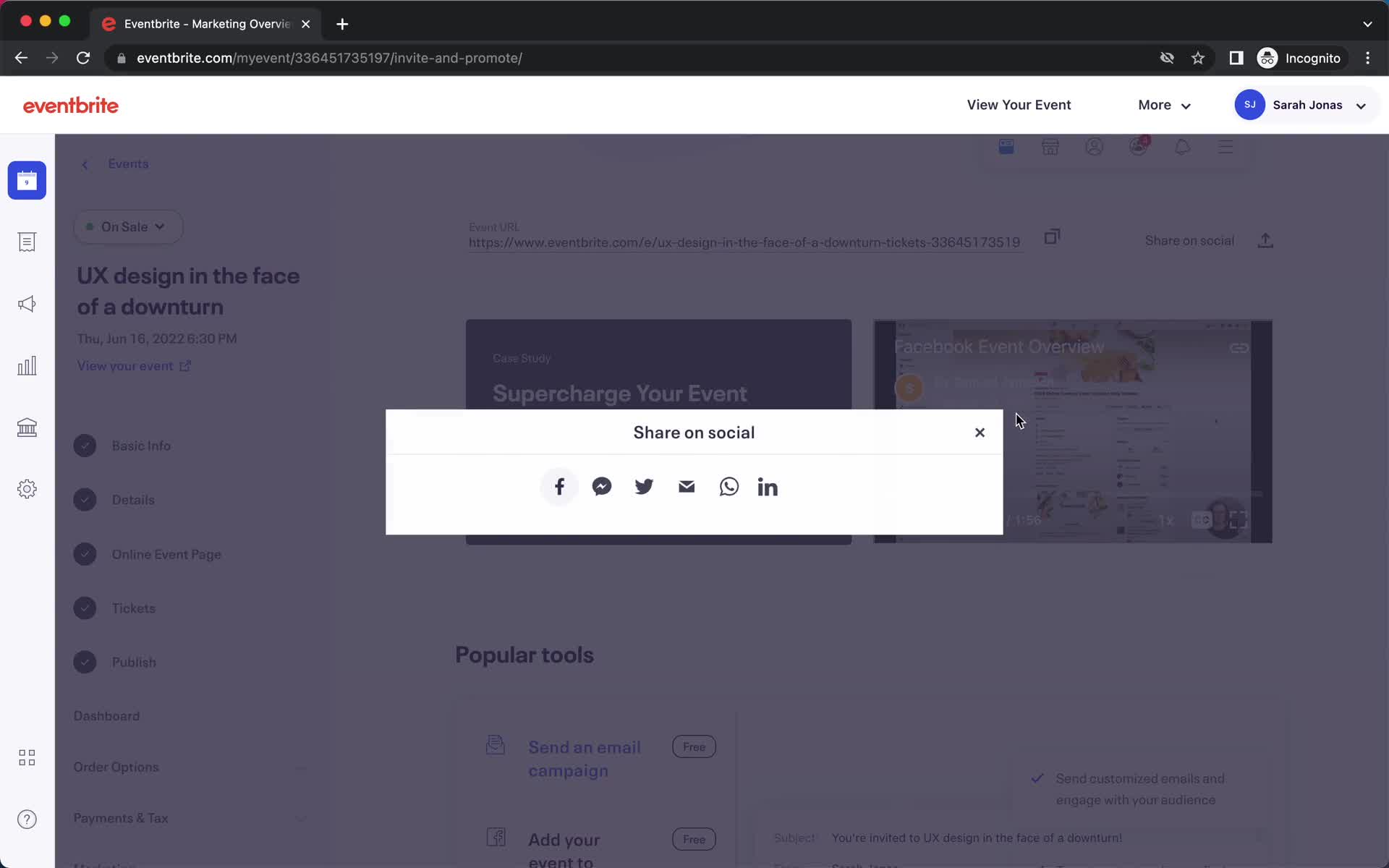Toggle the Publish checklist item
The height and width of the screenshot is (868, 1389).
click(84, 661)
